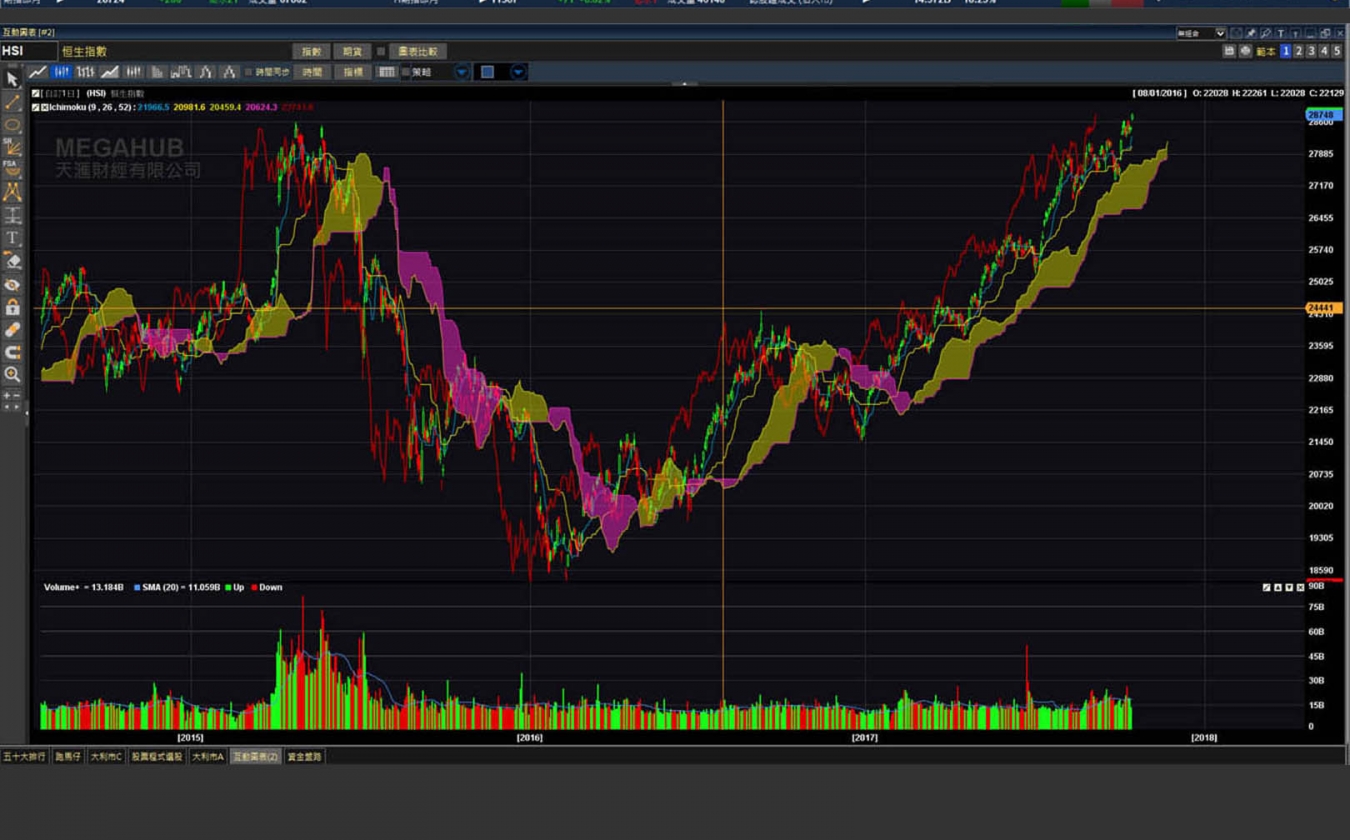Click the pin window icon

coord(1250,33)
